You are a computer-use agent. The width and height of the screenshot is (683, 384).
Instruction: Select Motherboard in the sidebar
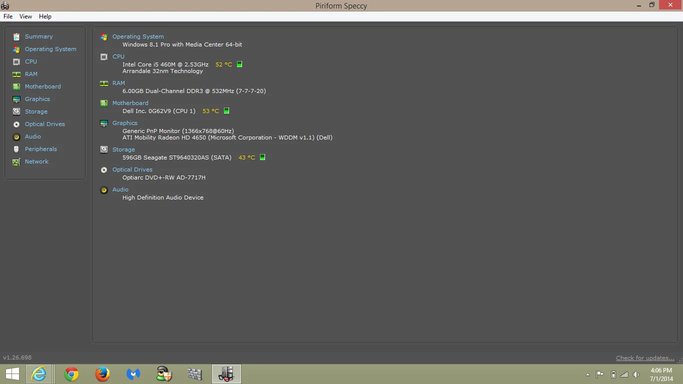[43, 87]
